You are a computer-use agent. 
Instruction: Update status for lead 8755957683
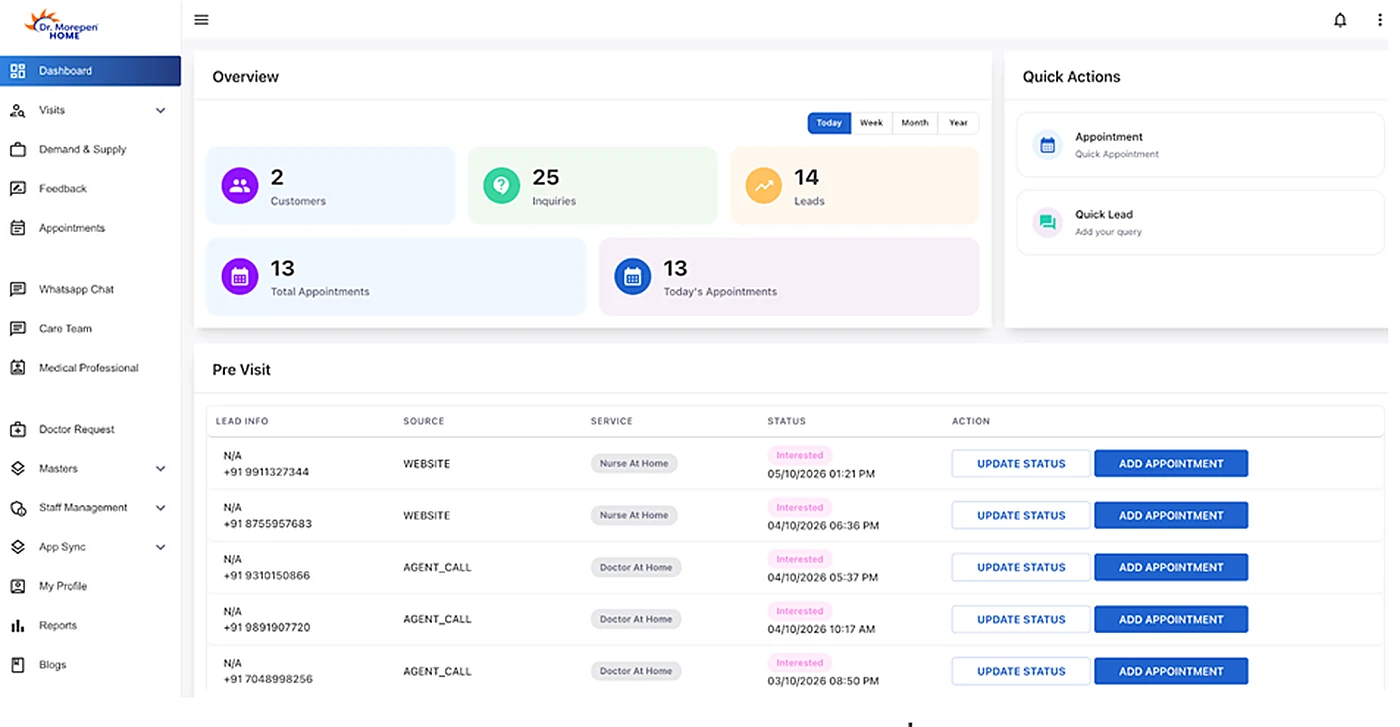coord(1021,516)
